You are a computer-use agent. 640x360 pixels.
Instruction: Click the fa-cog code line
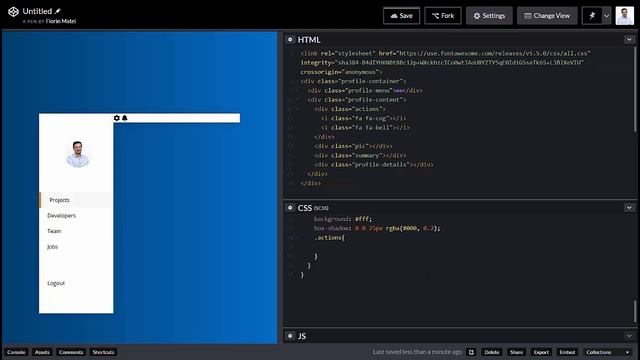363,118
